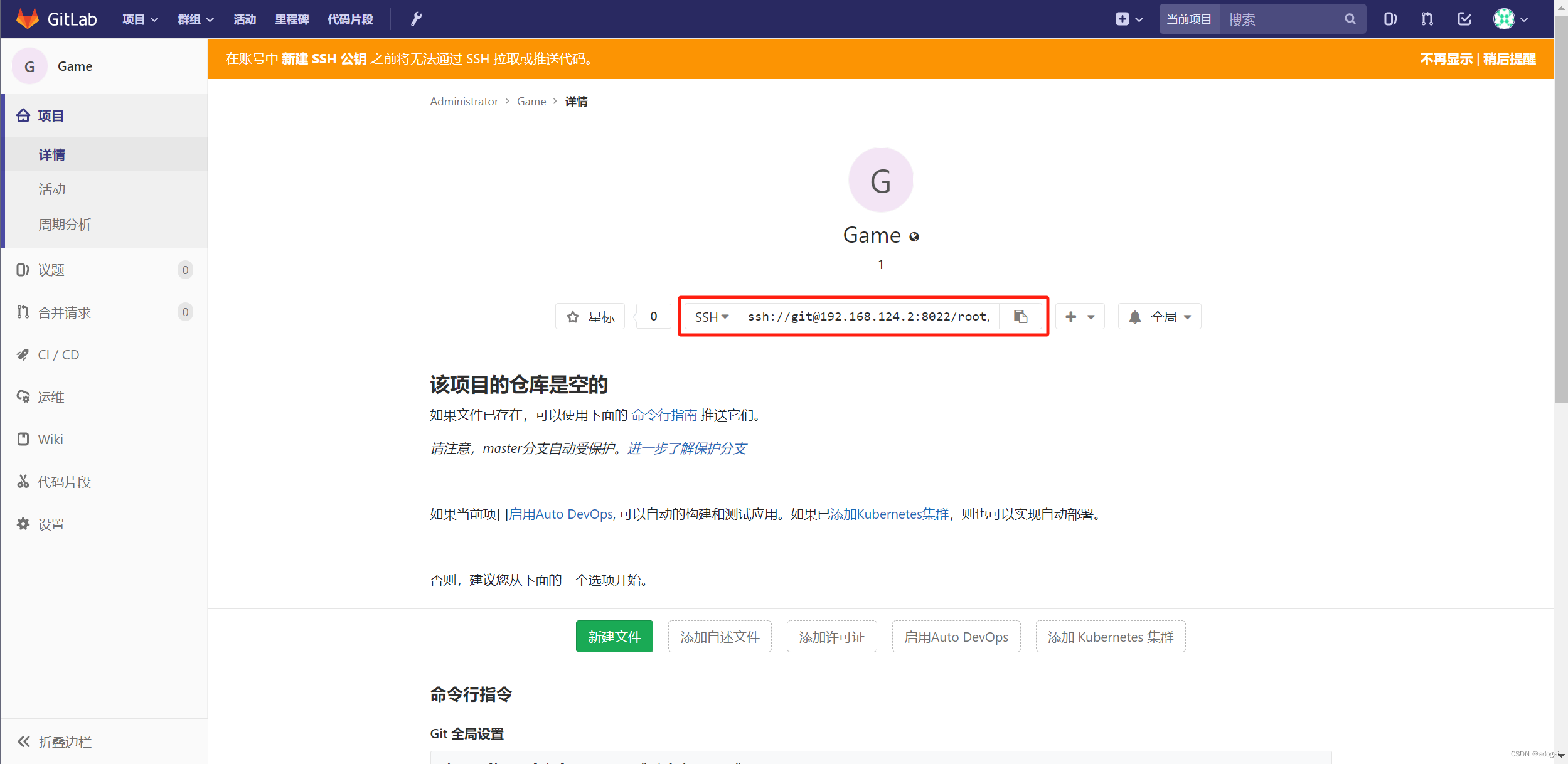Click the GitLab fox logo
This screenshot has height=764, width=1568.
click(x=28, y=19)
